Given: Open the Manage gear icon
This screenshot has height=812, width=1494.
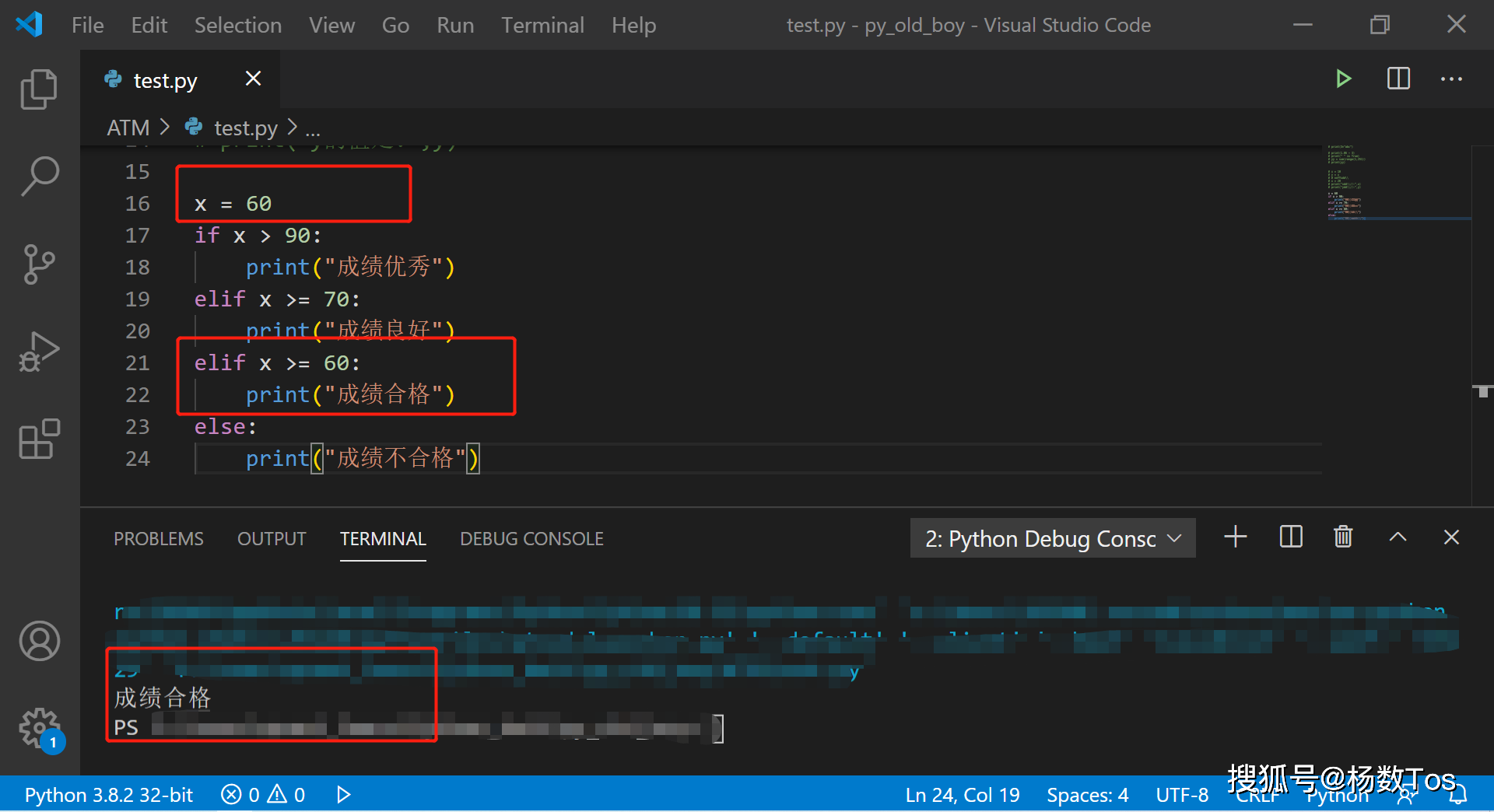Looking at the screenshot, I should coord(39,729).
